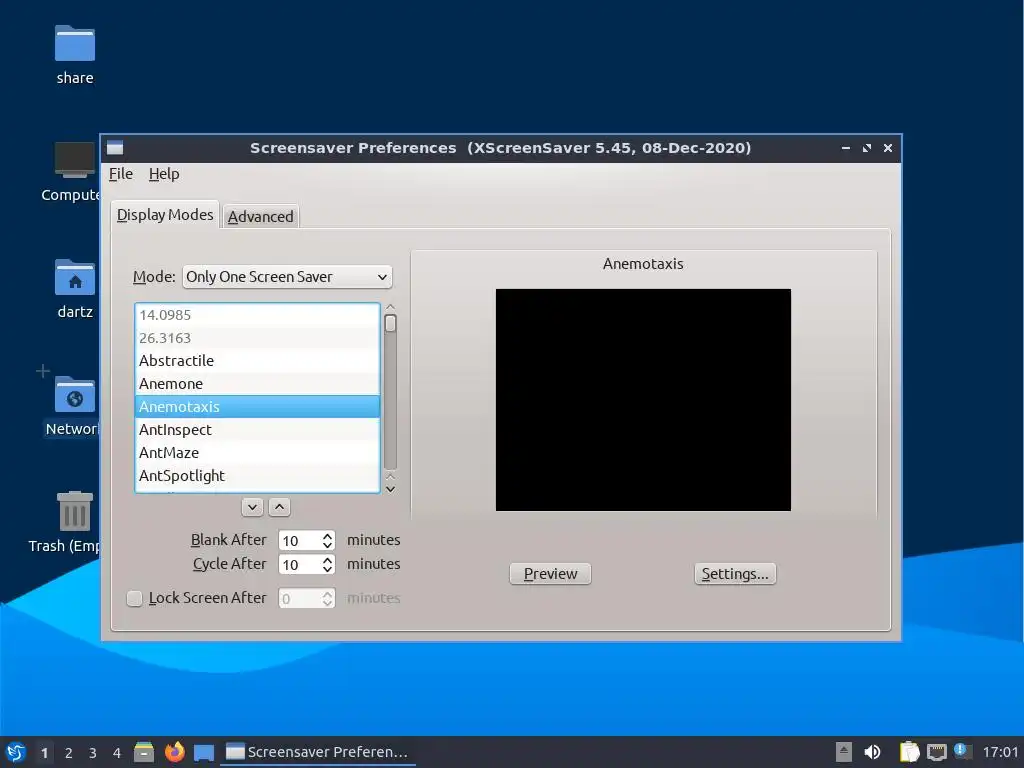Open the volume control tray icon

[872, 752]
